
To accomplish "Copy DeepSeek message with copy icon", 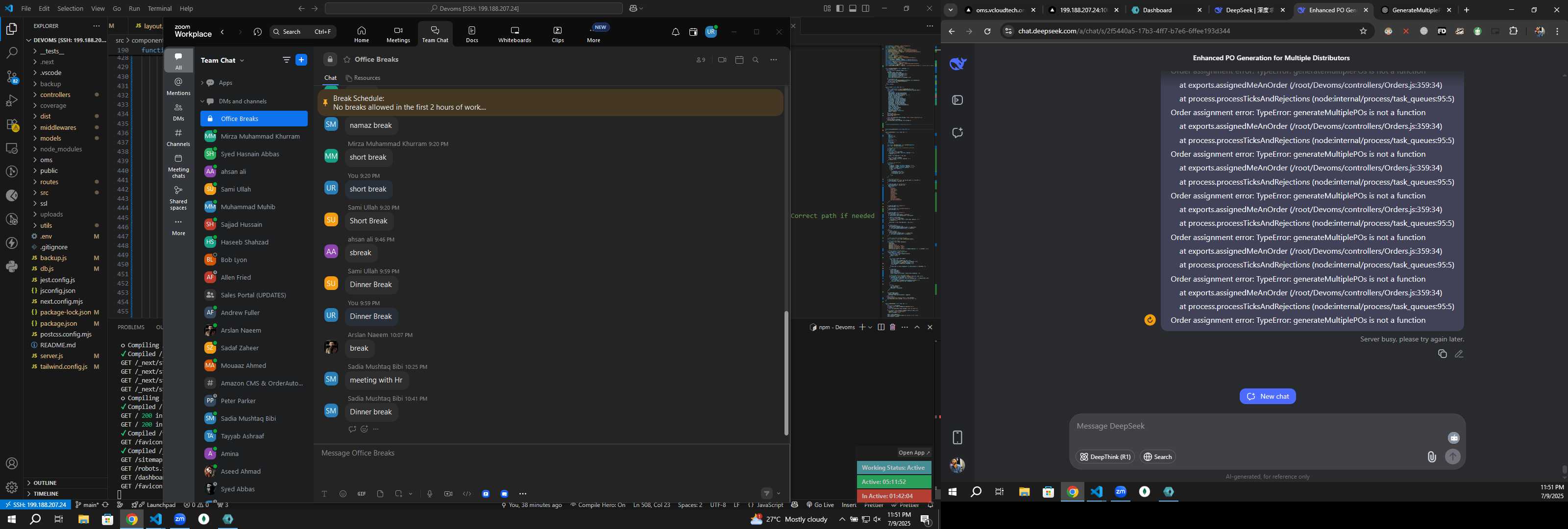I will (x=1442, y=354).
